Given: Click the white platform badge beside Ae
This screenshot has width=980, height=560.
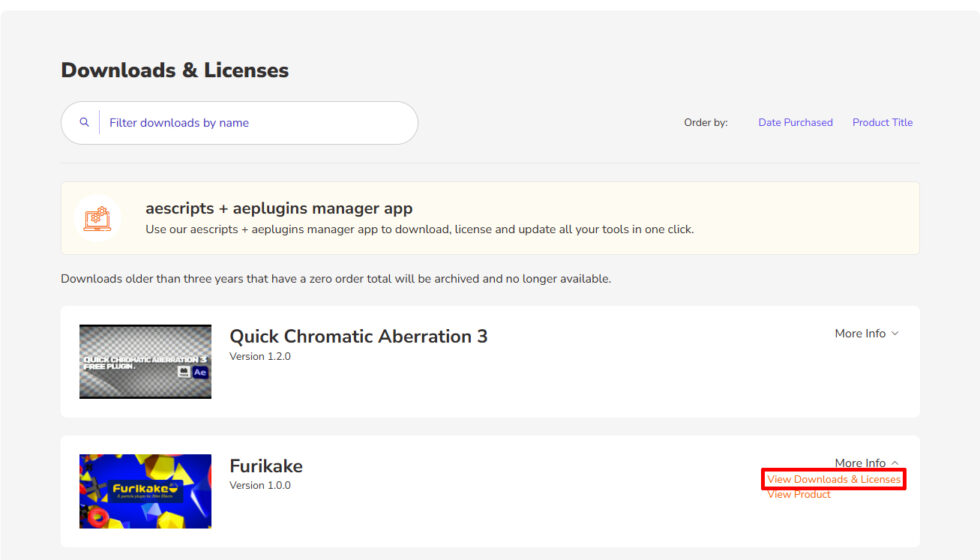Looking at the screenshot, I should click(x=184, y=371).
